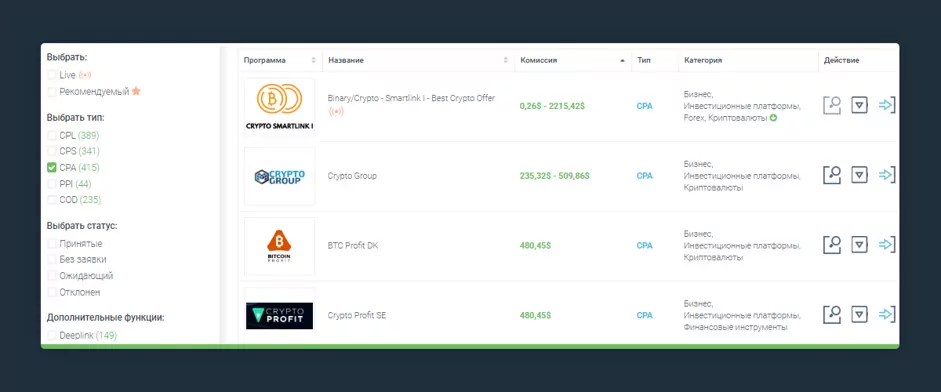Toggle the Live checkbox

tap(52, 76)
